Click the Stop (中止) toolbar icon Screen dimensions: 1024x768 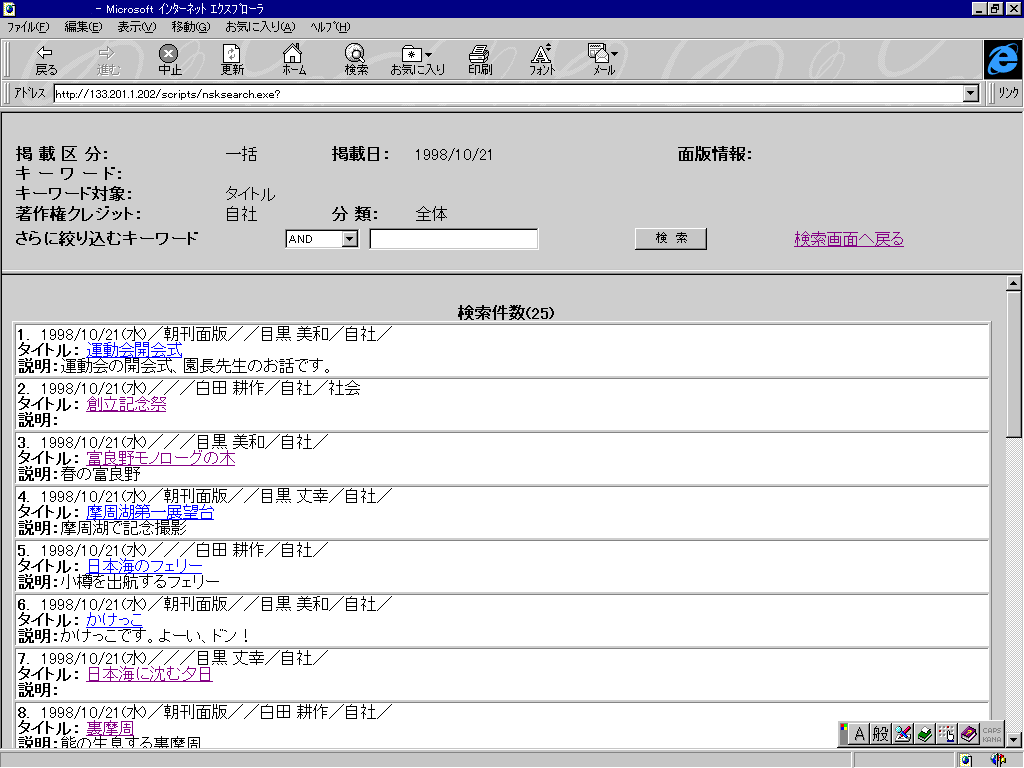pos(169,60)
